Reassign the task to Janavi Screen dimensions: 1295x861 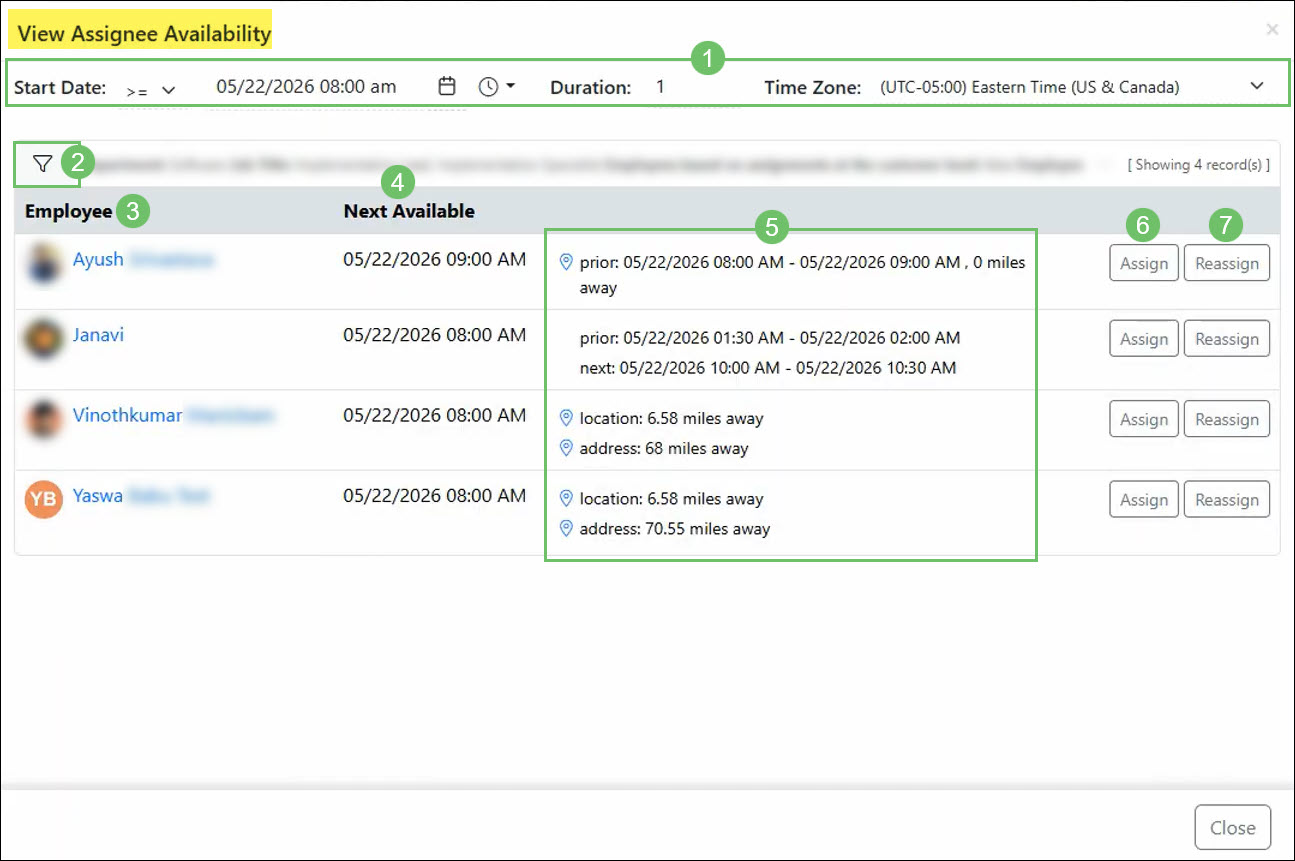(x=1227, y=339)
